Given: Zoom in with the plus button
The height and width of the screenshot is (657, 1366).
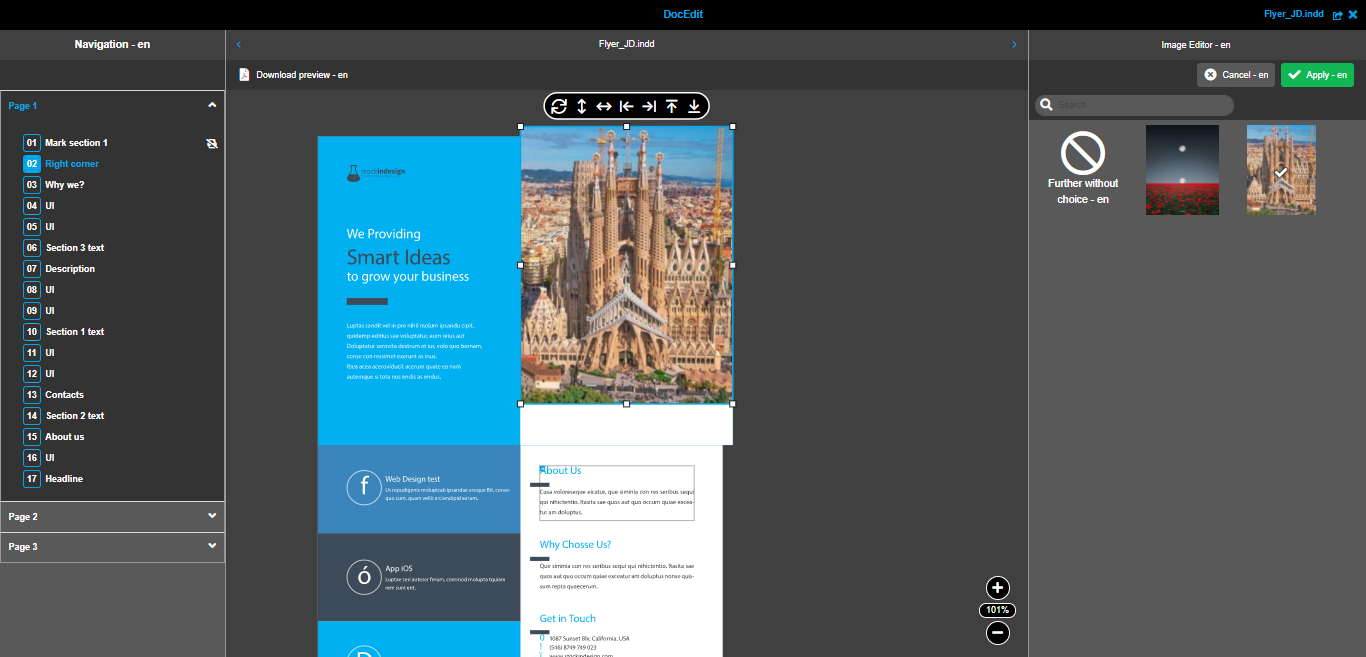Looking at the screenshot, I should point(997,588).
